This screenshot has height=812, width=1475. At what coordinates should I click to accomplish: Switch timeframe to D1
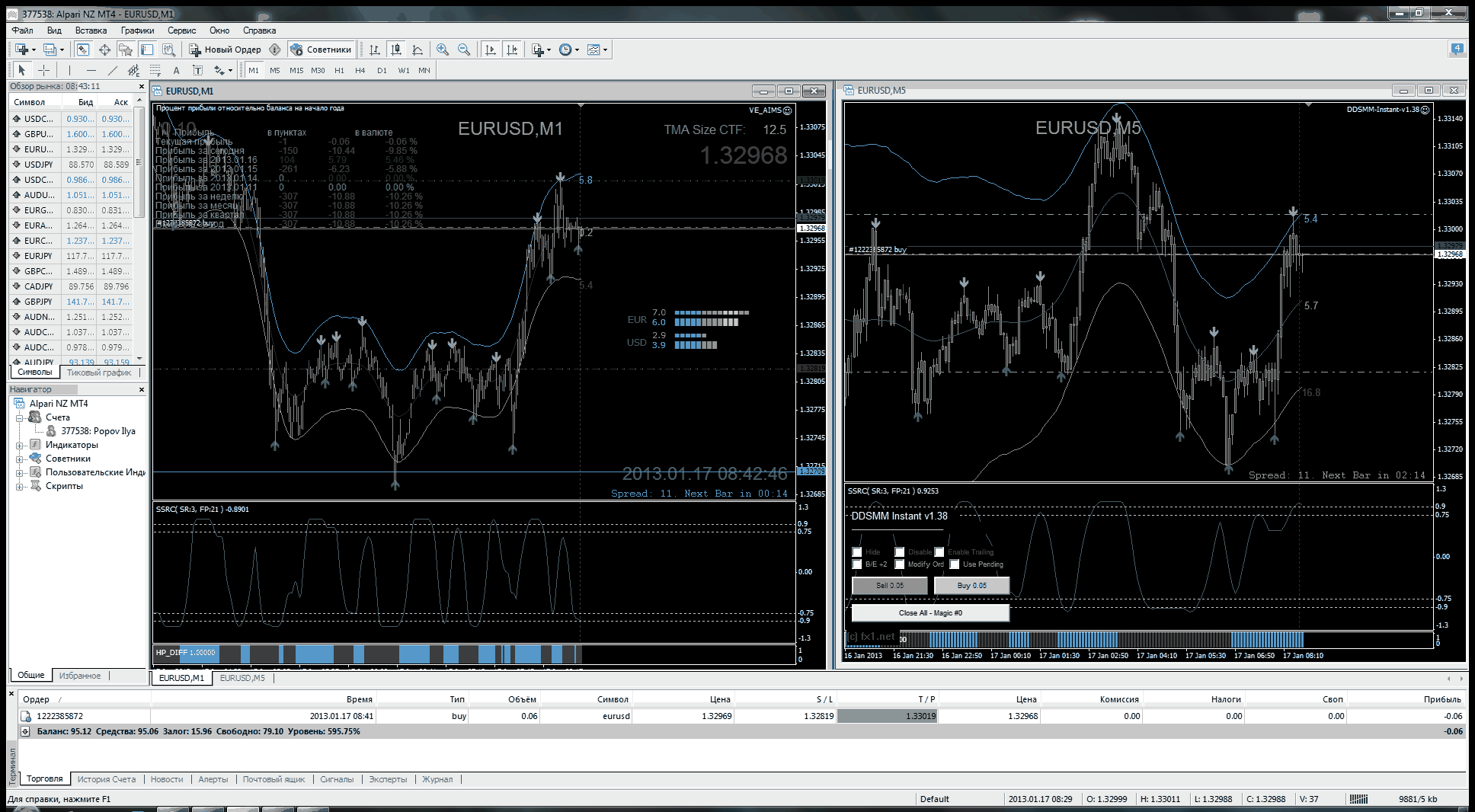click(382, 70)
